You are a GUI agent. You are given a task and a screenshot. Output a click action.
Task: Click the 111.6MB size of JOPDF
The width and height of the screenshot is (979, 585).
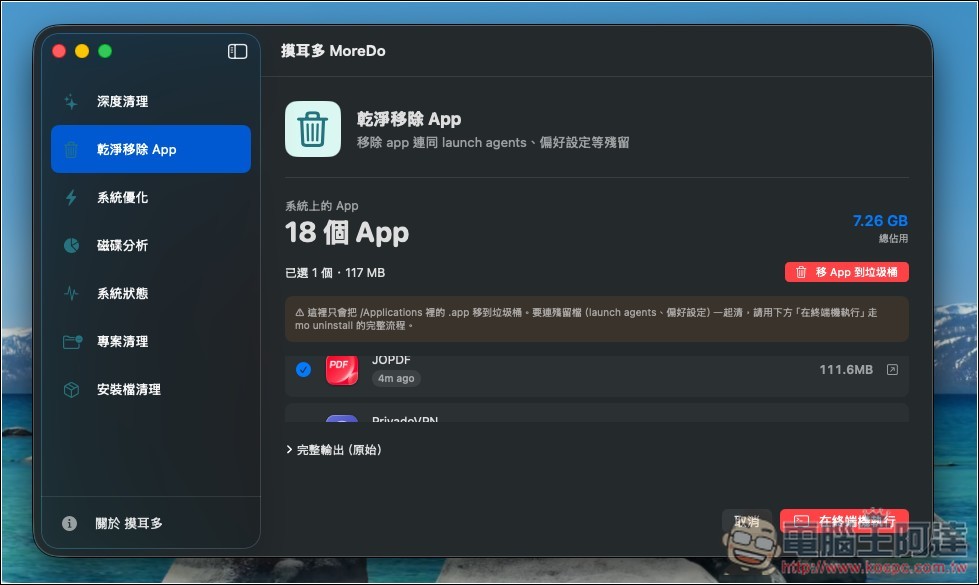point(846,370)
